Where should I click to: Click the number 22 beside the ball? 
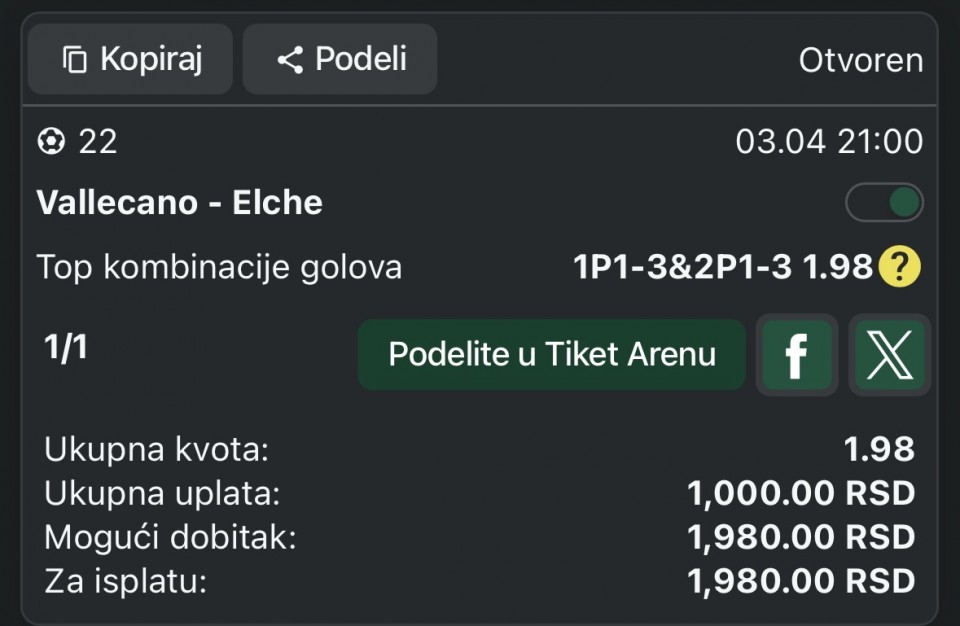(x=98, y=142)
